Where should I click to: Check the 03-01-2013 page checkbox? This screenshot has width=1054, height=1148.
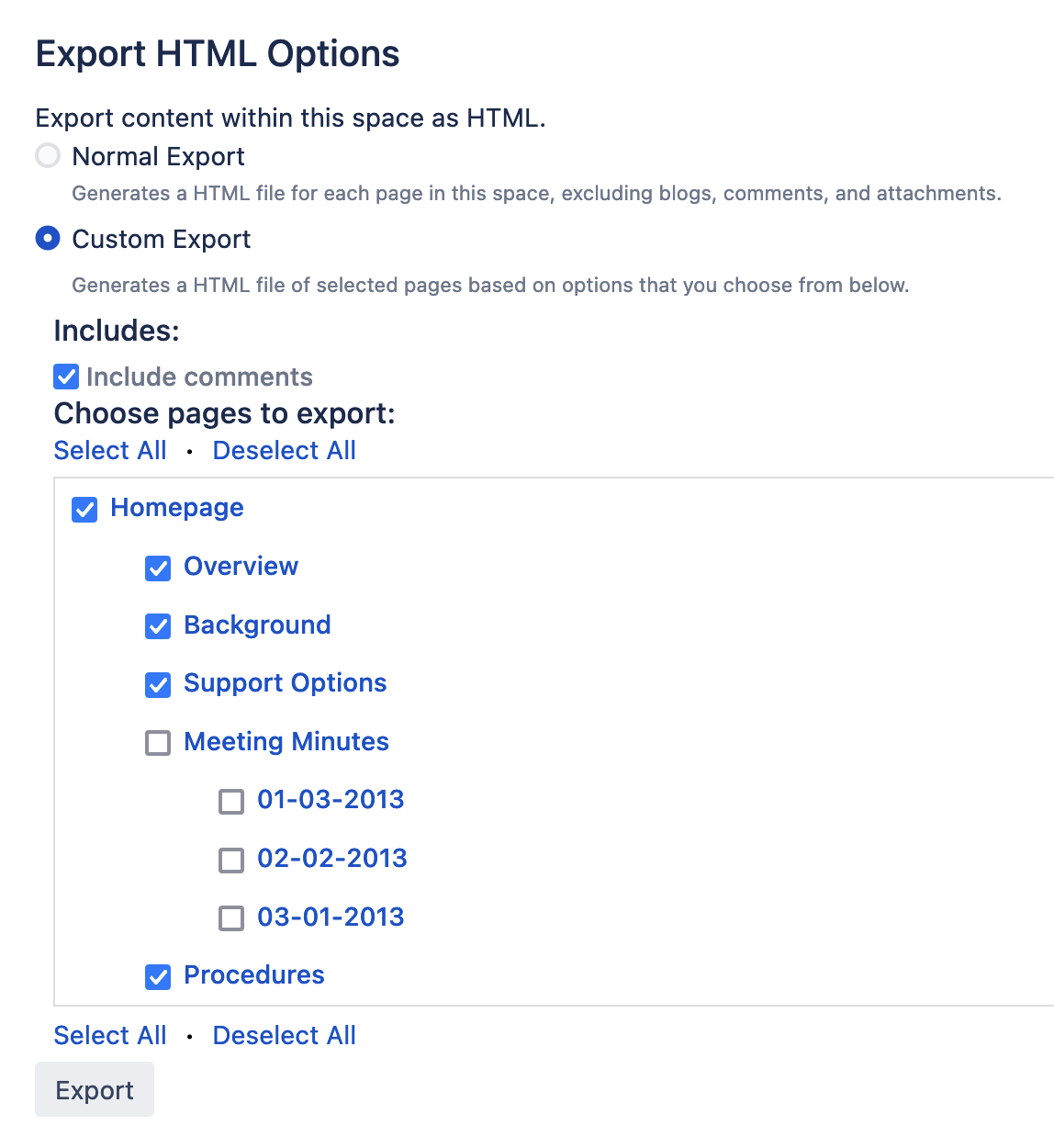(231, 918)
